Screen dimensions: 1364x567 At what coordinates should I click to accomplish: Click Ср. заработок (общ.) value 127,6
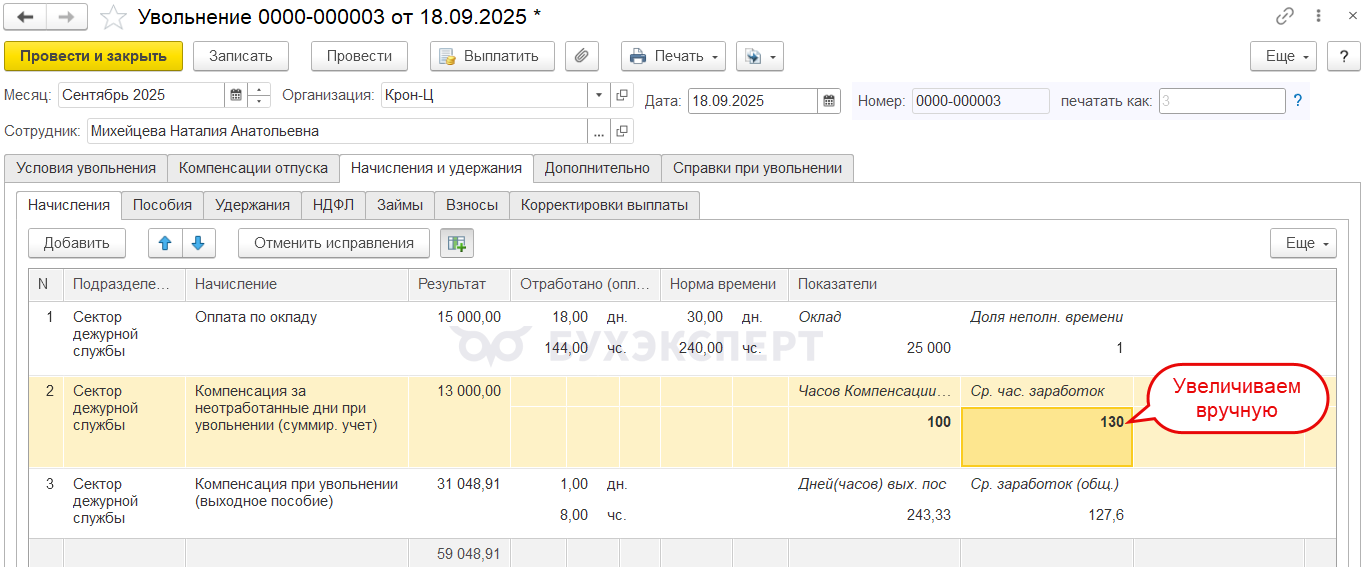click(x=1105, y=515)
